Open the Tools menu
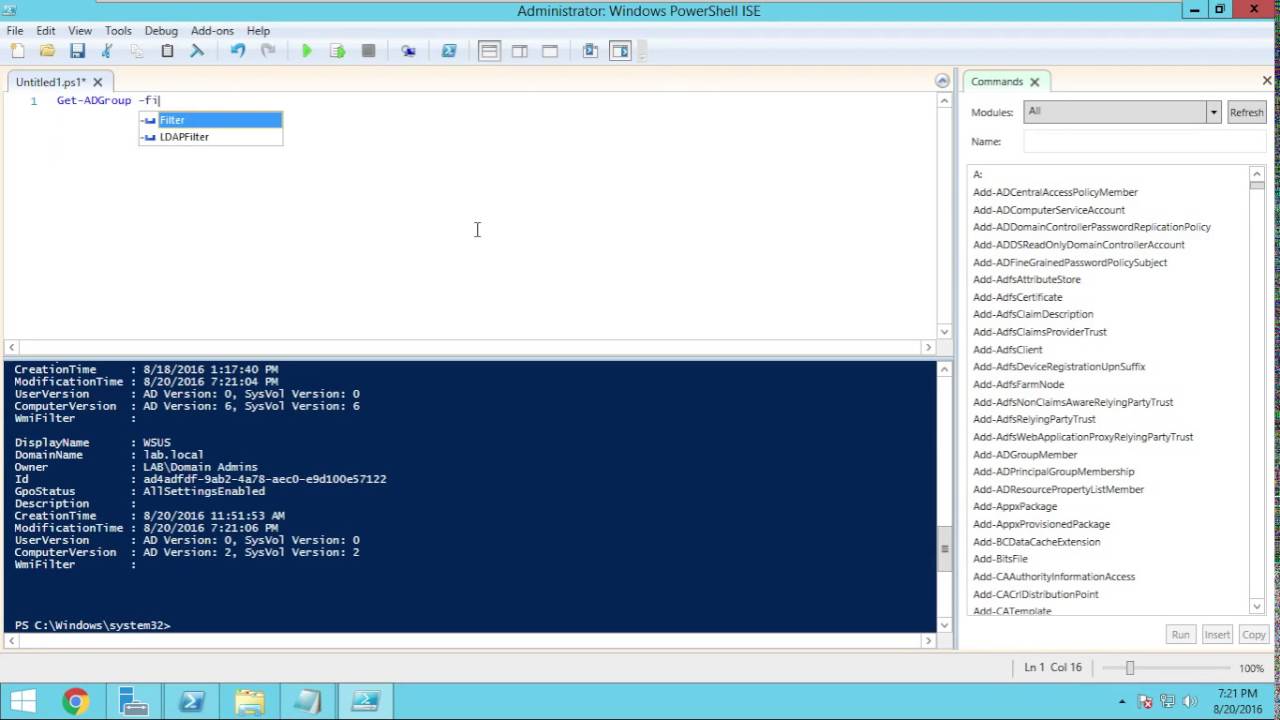This screenshot has width=1280, height=720. [118, 31]
